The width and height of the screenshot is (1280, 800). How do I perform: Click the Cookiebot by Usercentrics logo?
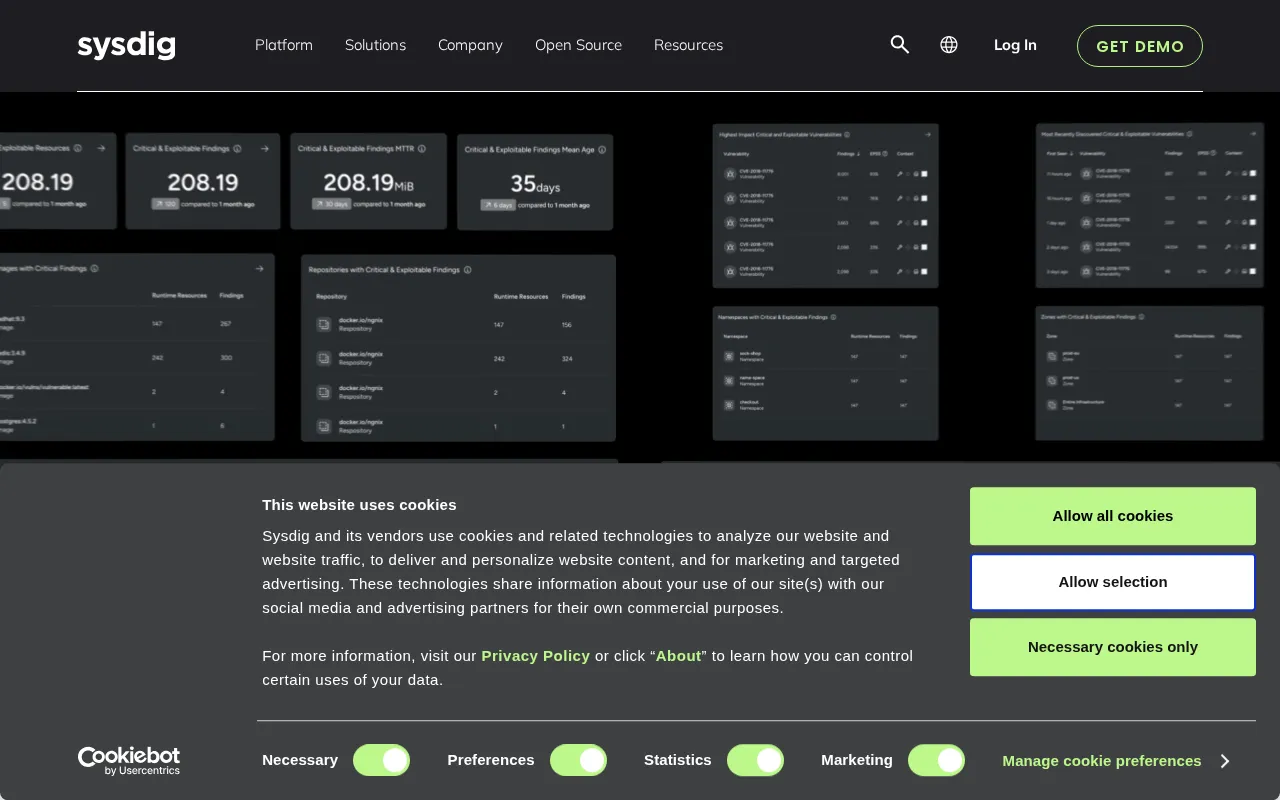click(129, 761)
